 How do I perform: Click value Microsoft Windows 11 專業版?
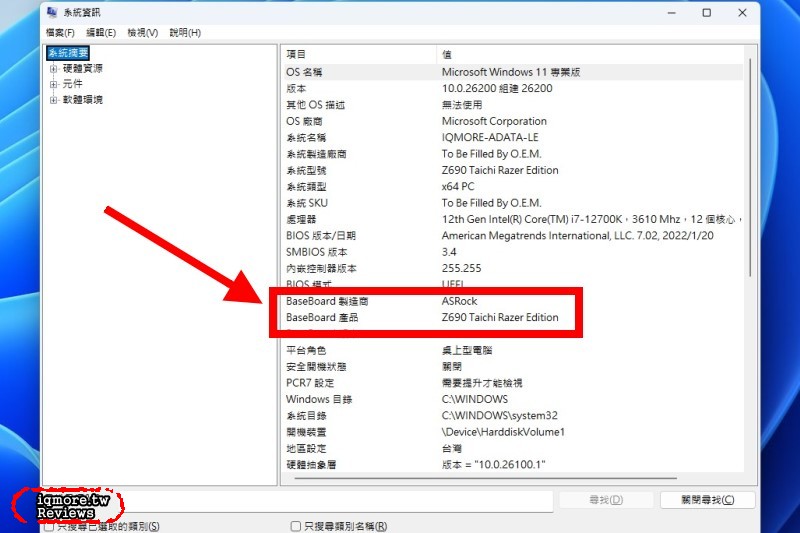511,72
